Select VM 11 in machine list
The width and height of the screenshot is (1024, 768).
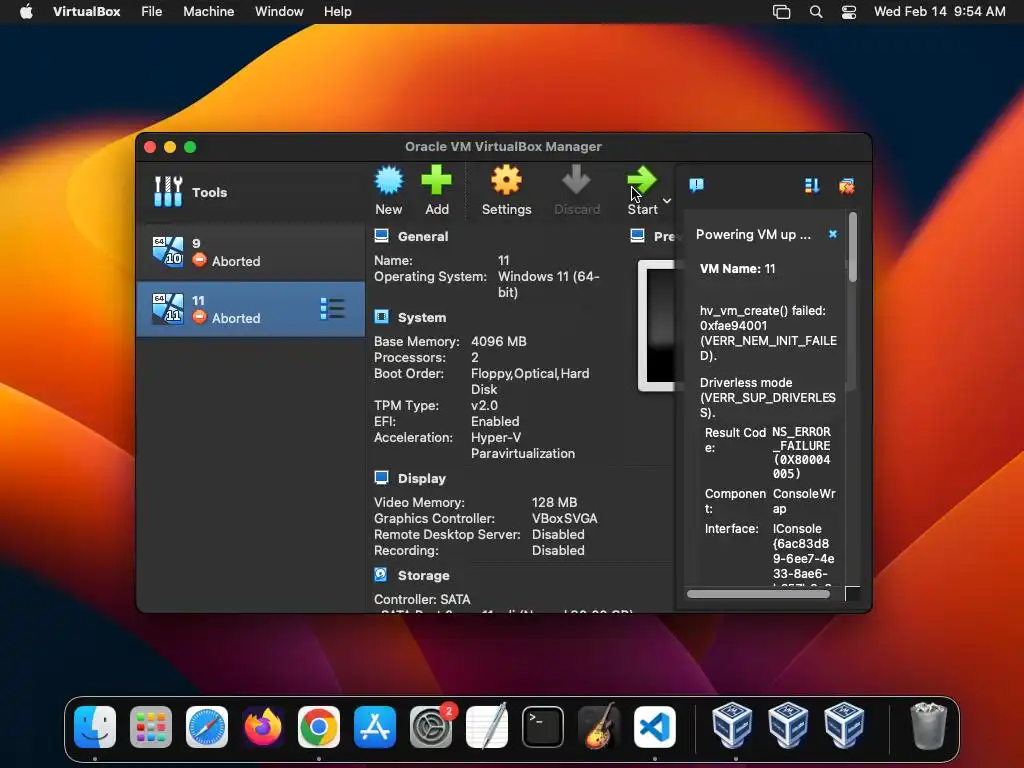(x=250, y=309)
